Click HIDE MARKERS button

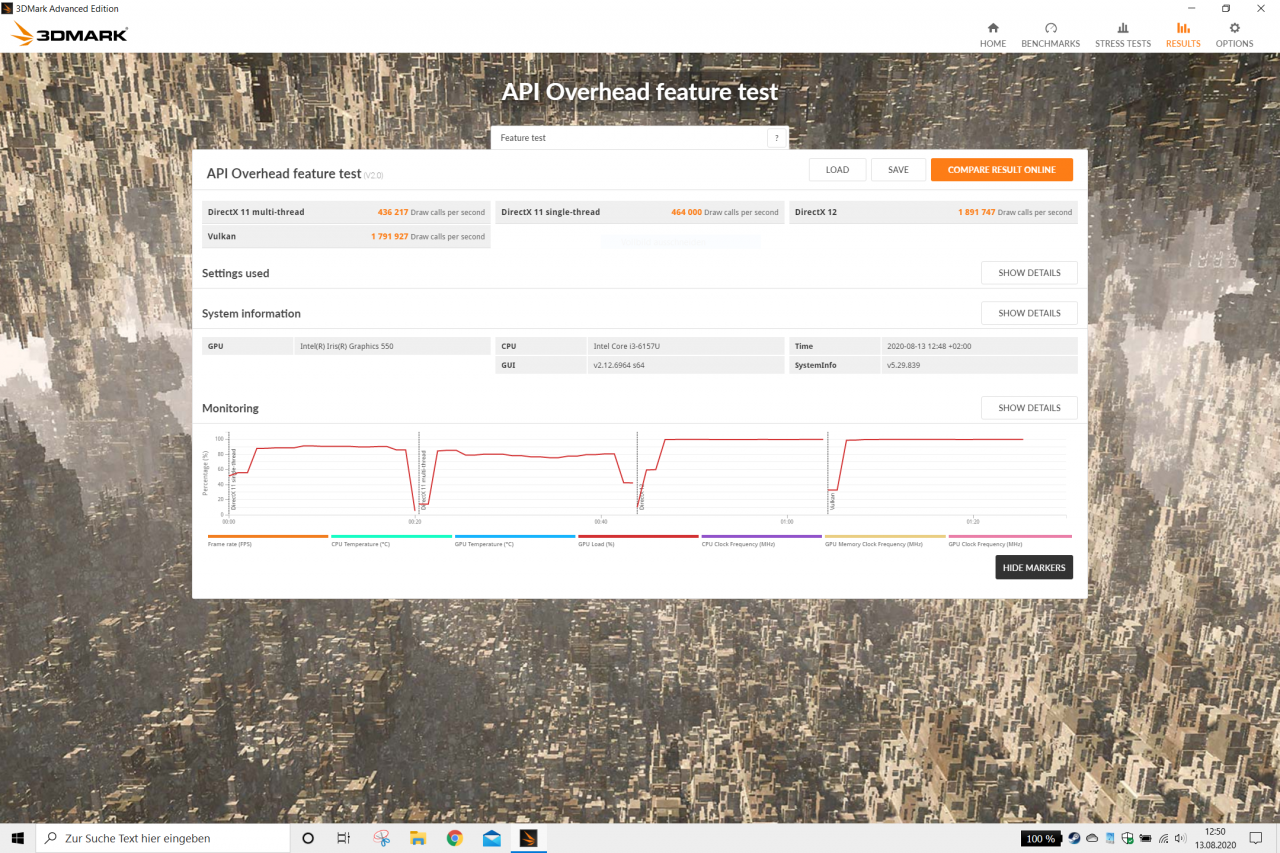pos(1034,567)
